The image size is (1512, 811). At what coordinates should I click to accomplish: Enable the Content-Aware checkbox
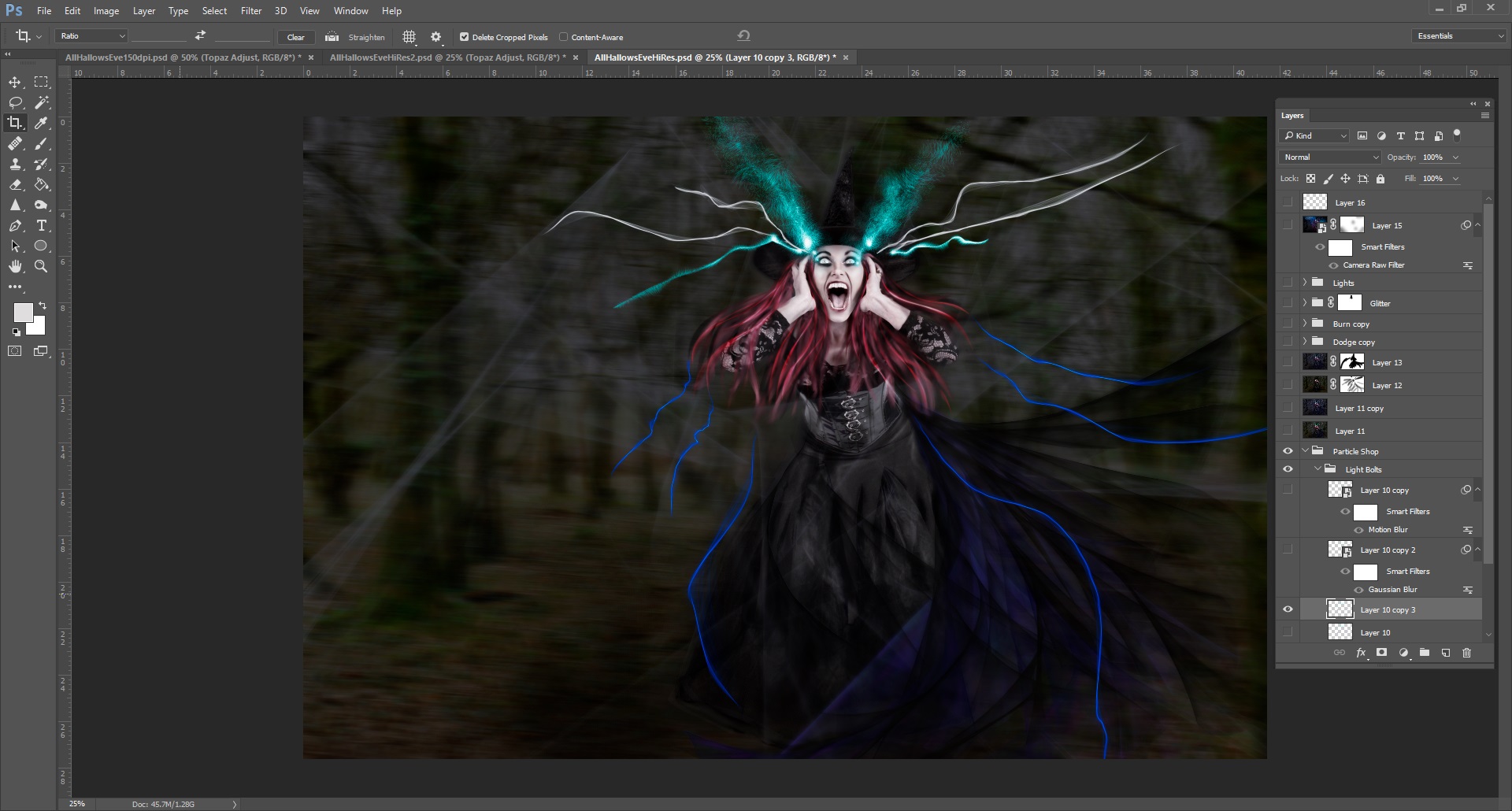(x=563, y=37)
